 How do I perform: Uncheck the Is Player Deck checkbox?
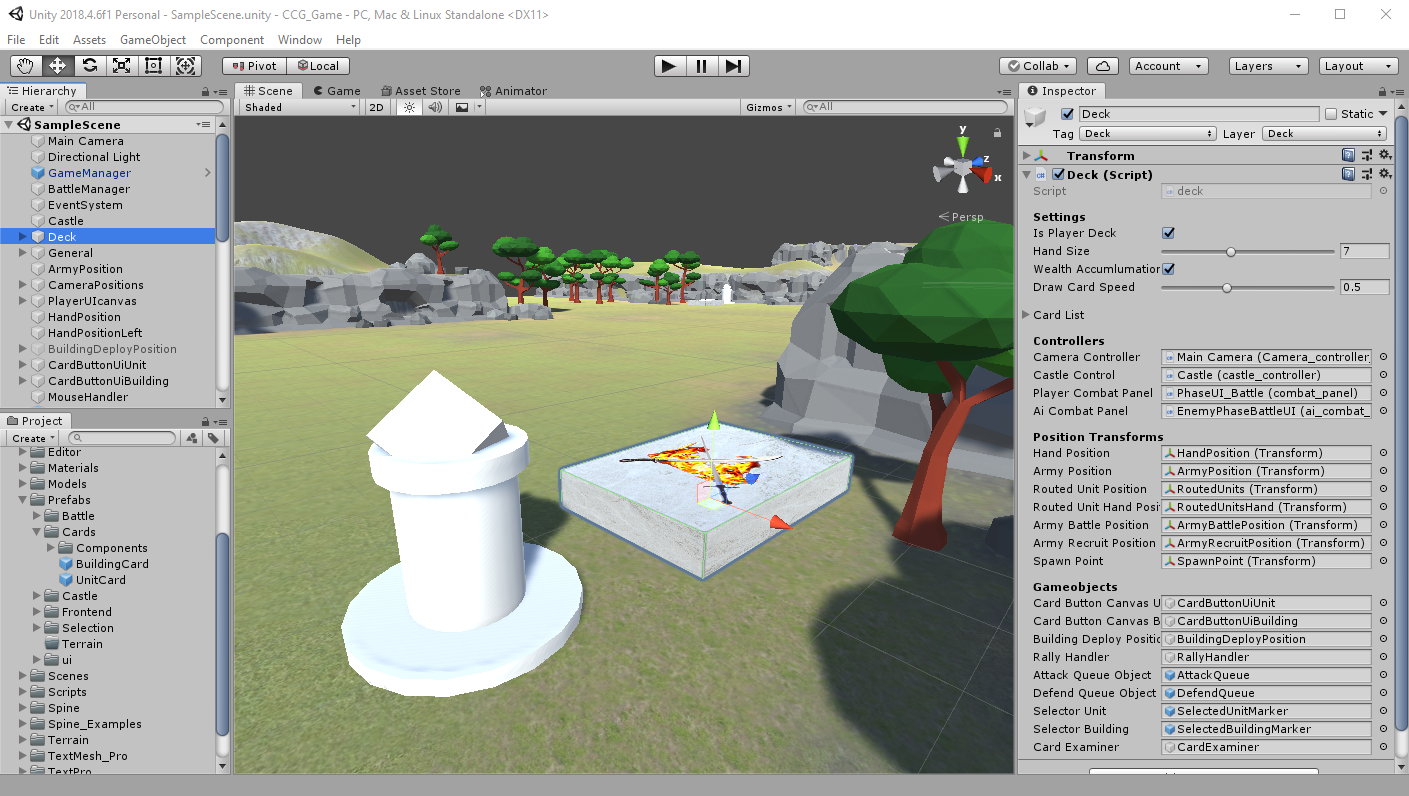(1168, 233)
